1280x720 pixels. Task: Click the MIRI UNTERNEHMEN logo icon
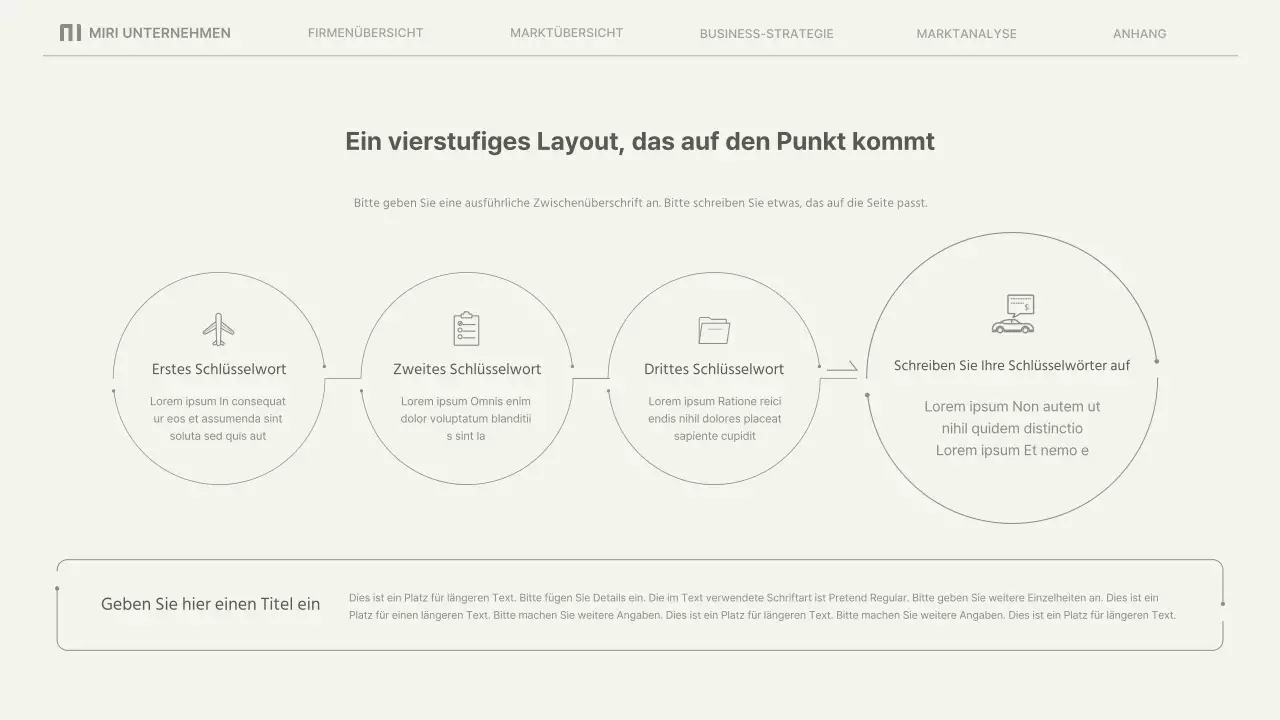coord(70,32)
